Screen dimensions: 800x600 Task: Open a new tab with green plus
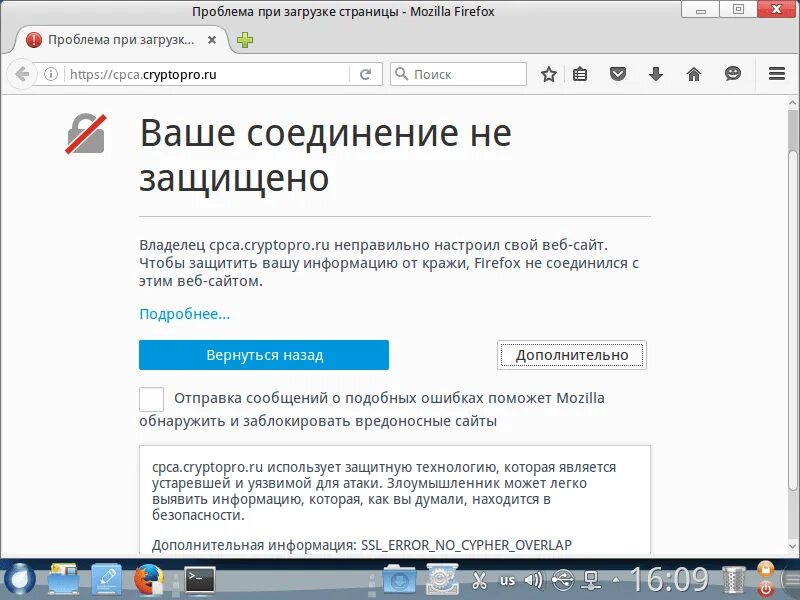click(245, 40)
